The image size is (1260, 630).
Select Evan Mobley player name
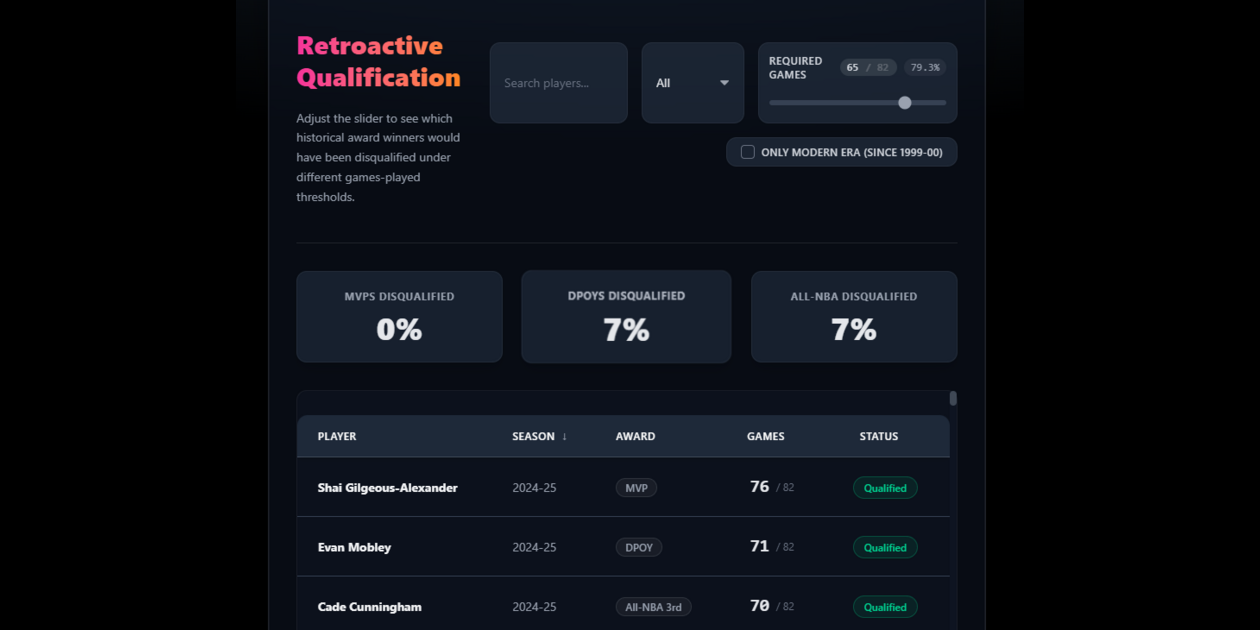coord(354,547)
